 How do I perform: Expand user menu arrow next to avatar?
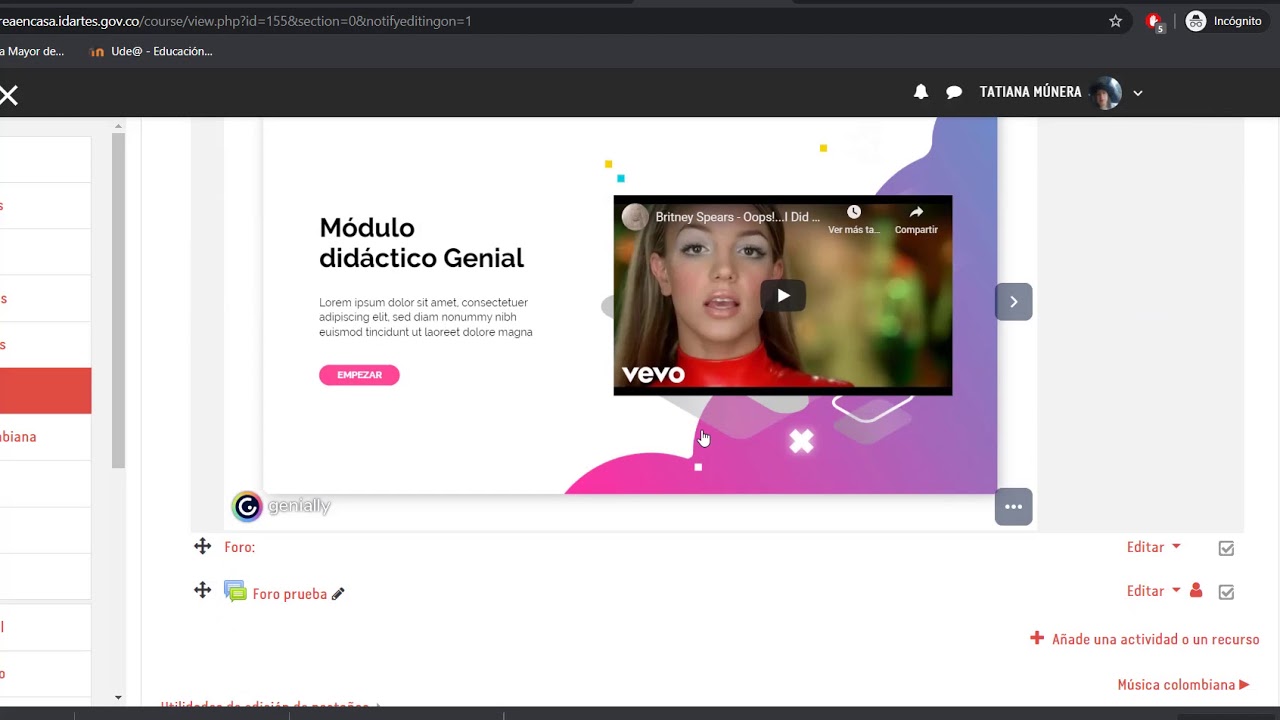[x=1137, y=93]
